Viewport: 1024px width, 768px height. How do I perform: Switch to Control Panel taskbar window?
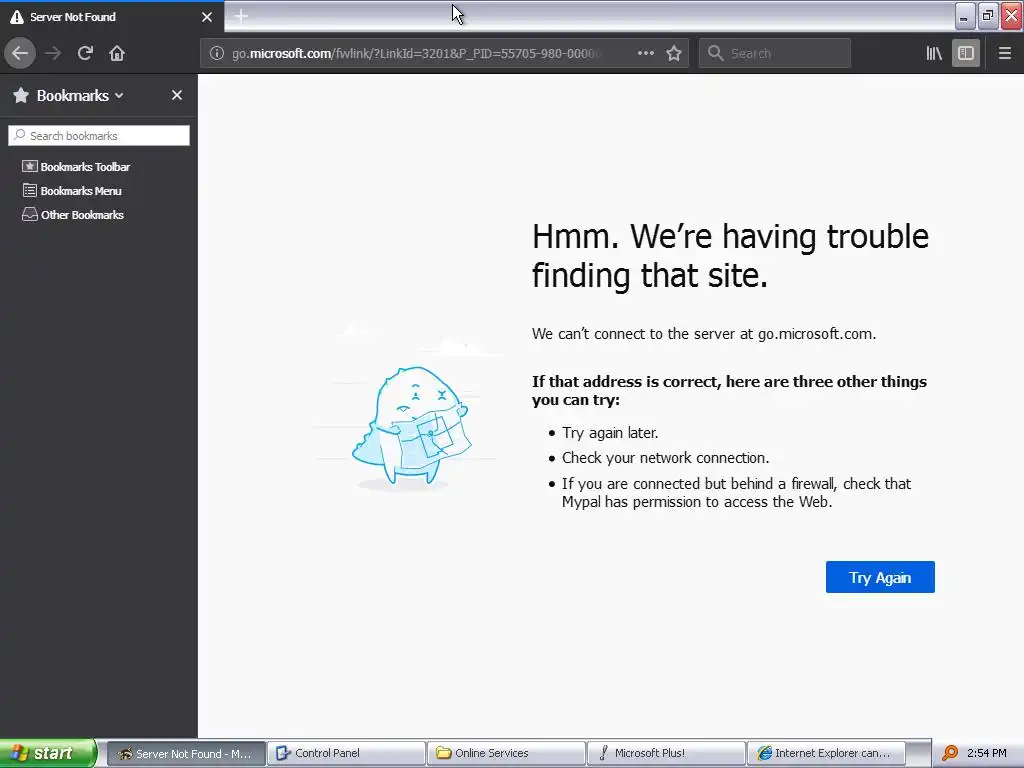(346, 753)
